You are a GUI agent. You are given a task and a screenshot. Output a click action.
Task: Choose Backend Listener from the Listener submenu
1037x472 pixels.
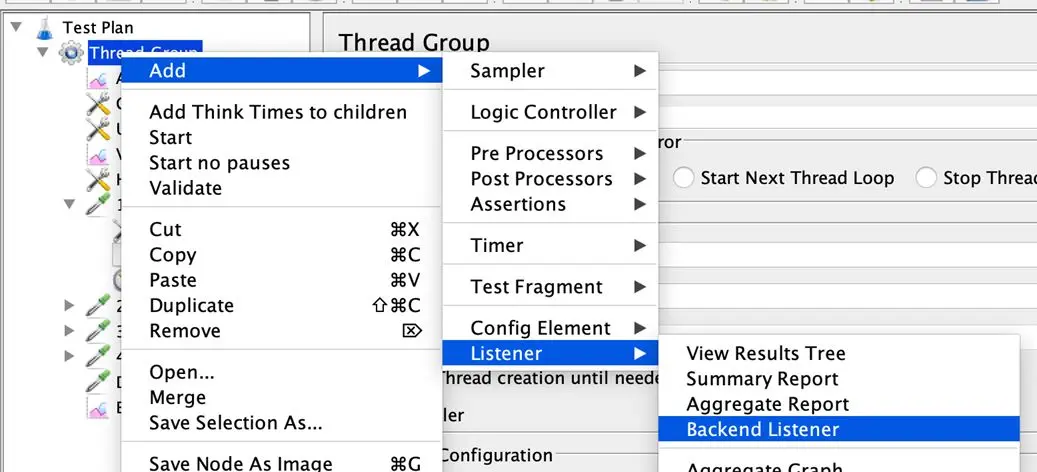pos(762,430)
